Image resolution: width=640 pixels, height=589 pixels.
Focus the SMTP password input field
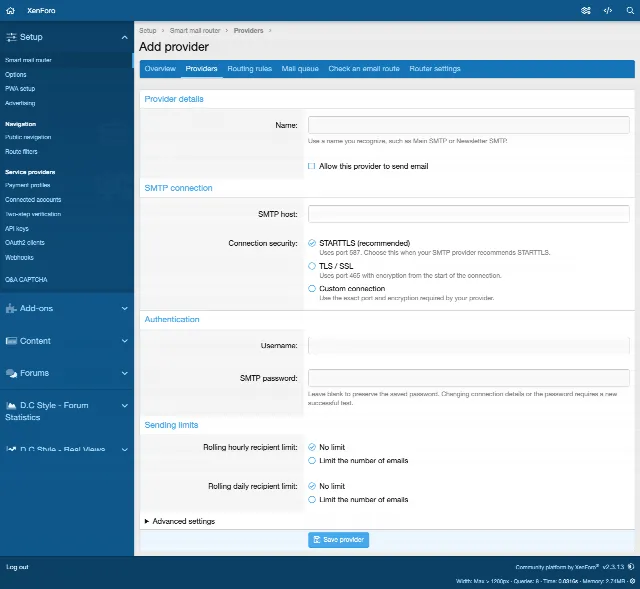click(469, 378)
